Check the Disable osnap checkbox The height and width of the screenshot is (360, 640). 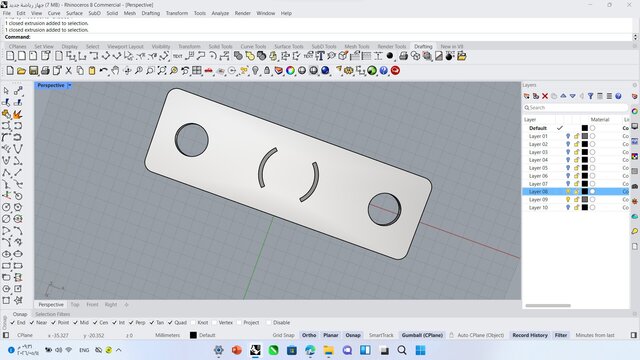(269, 322)
